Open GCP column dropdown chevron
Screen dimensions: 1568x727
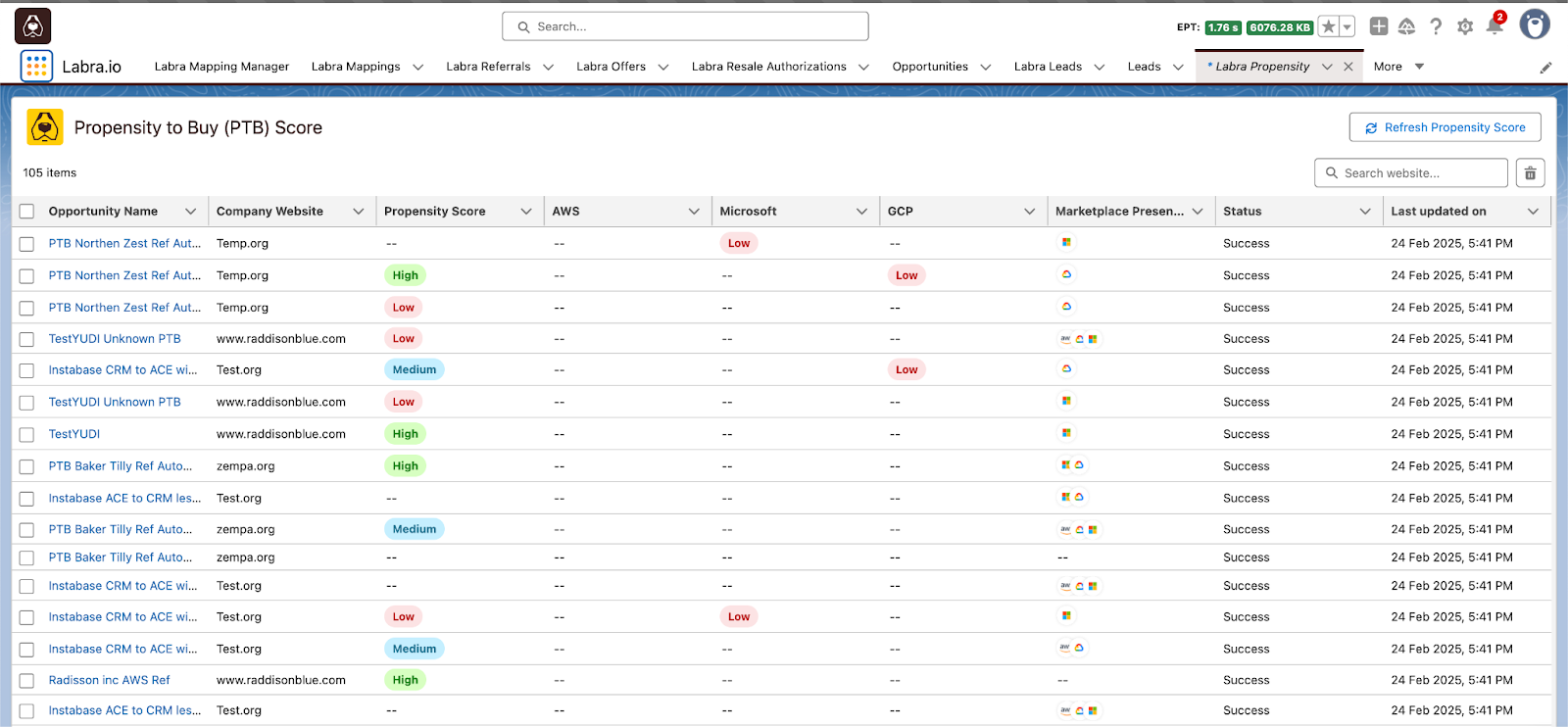[x=1029, y=212]
